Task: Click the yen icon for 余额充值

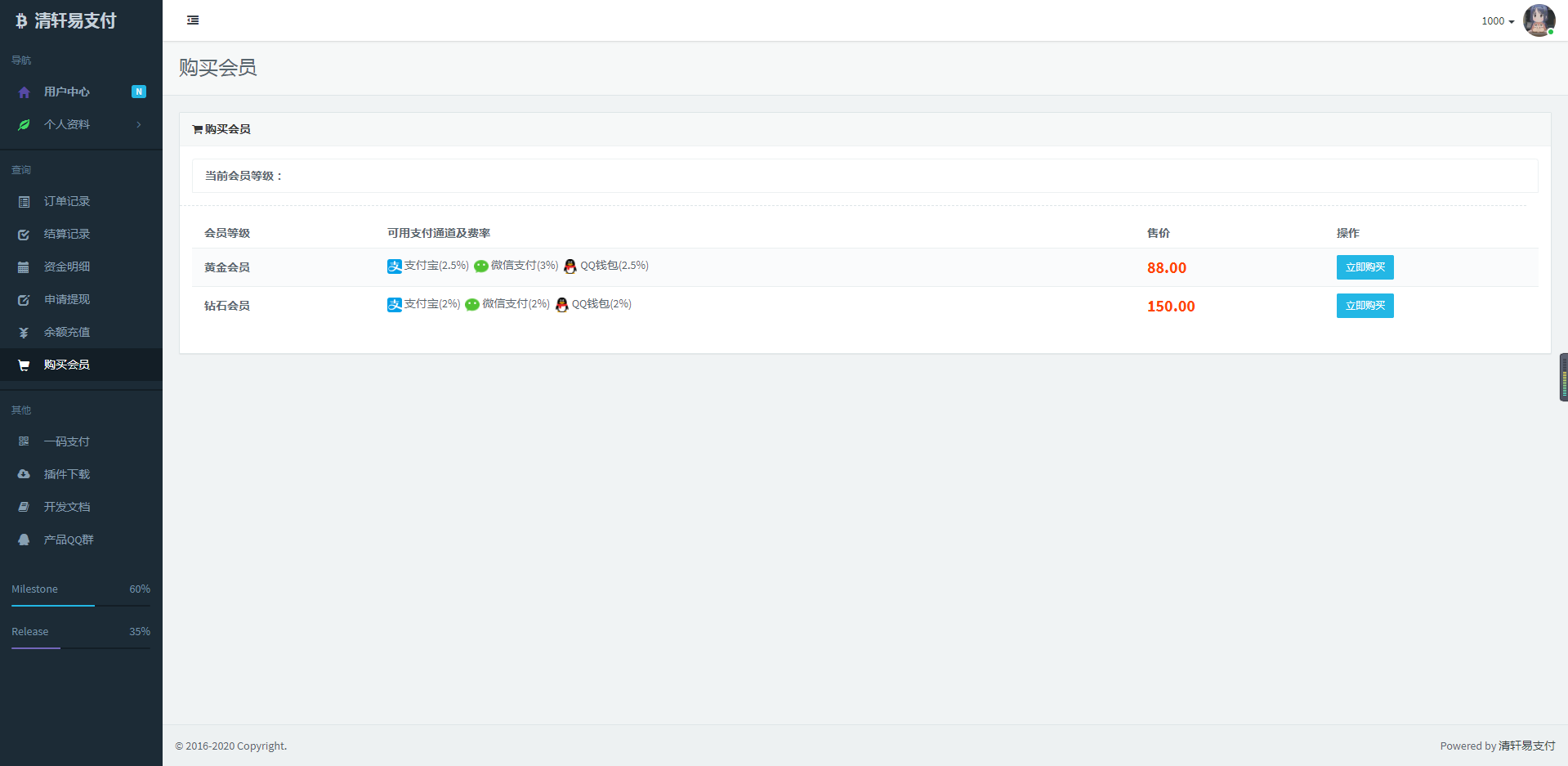Action: pos(24,333)
